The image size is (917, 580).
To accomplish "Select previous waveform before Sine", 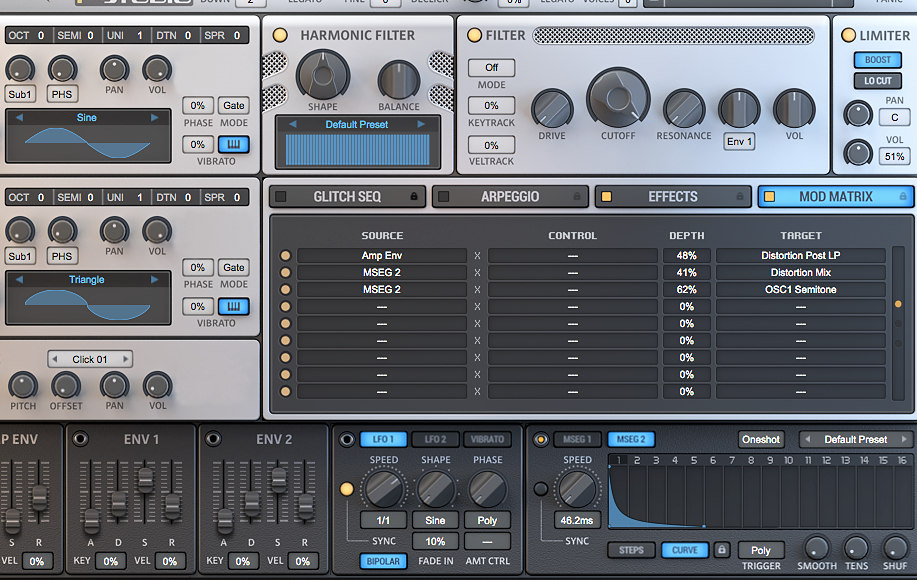I will 19,118.
